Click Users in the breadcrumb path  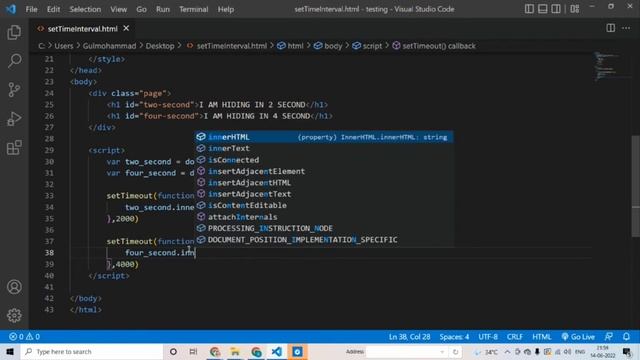point(64,46)
